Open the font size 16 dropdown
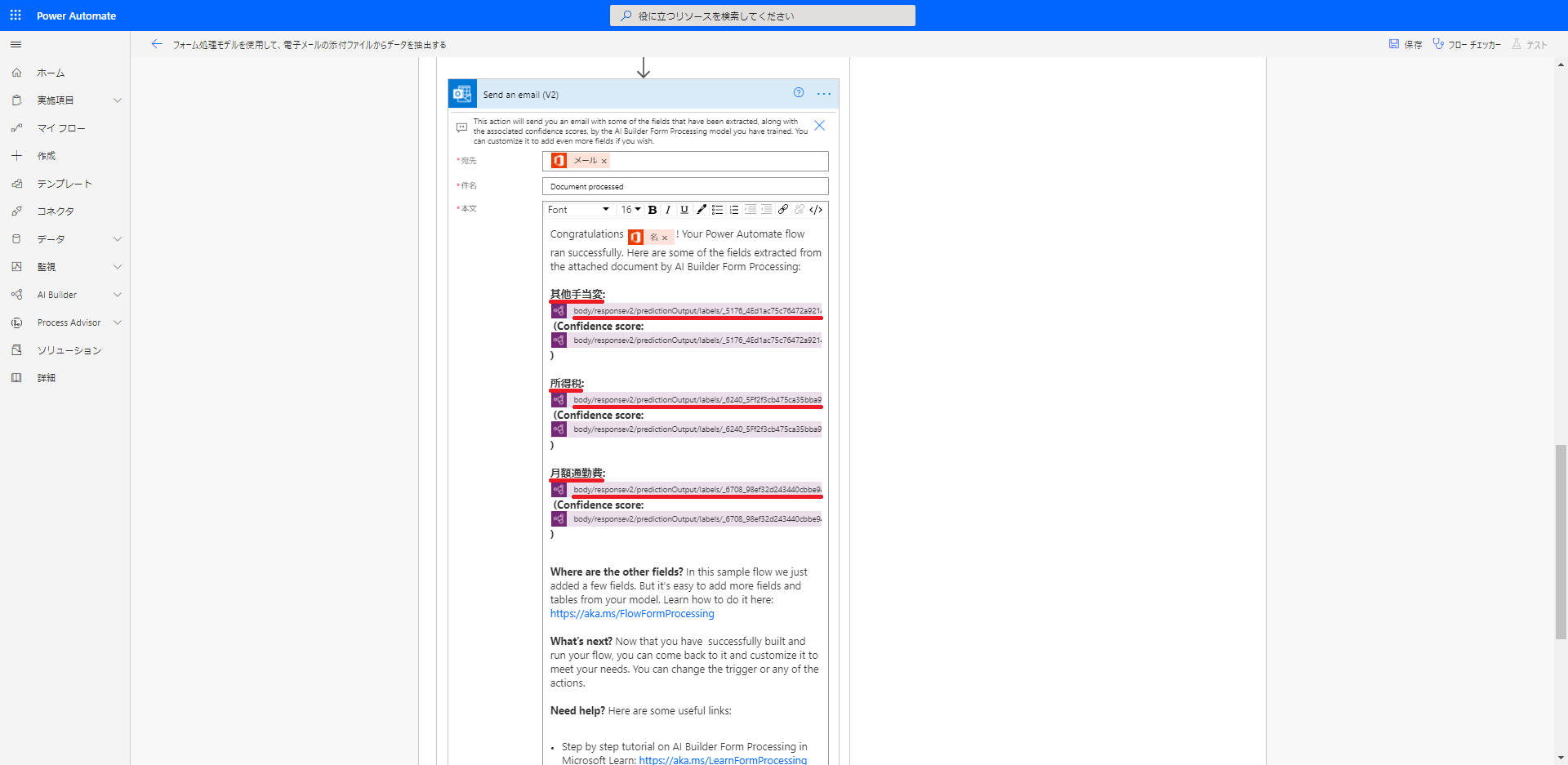The height and width of the screenshot is (765, 1568). 630,210
